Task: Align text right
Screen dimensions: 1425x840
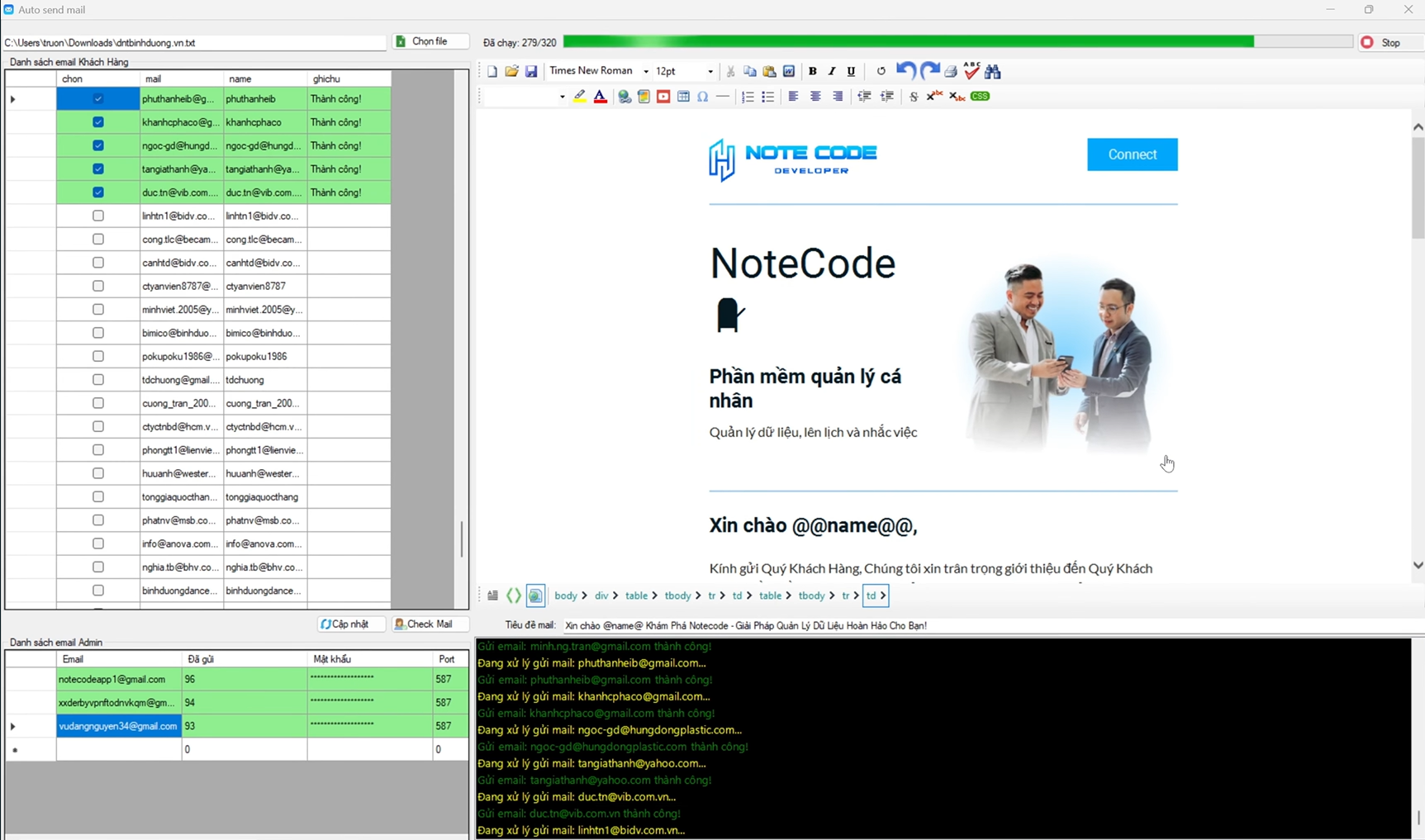Action: (838, 97)
